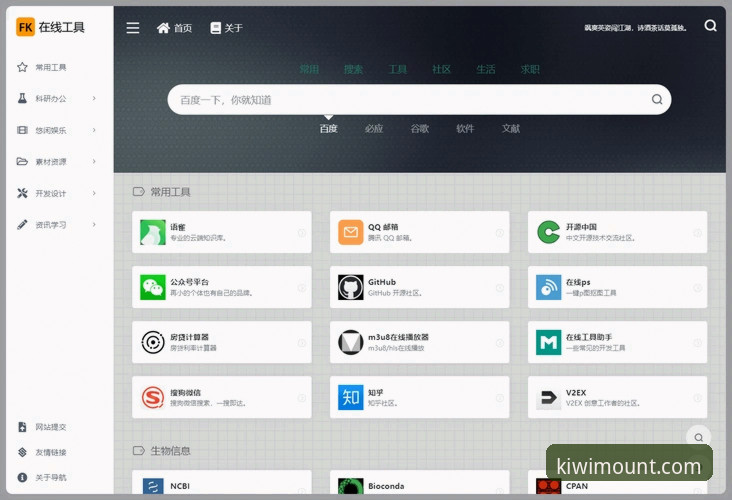Open the Bioconda icon

[x=351, y=486]
